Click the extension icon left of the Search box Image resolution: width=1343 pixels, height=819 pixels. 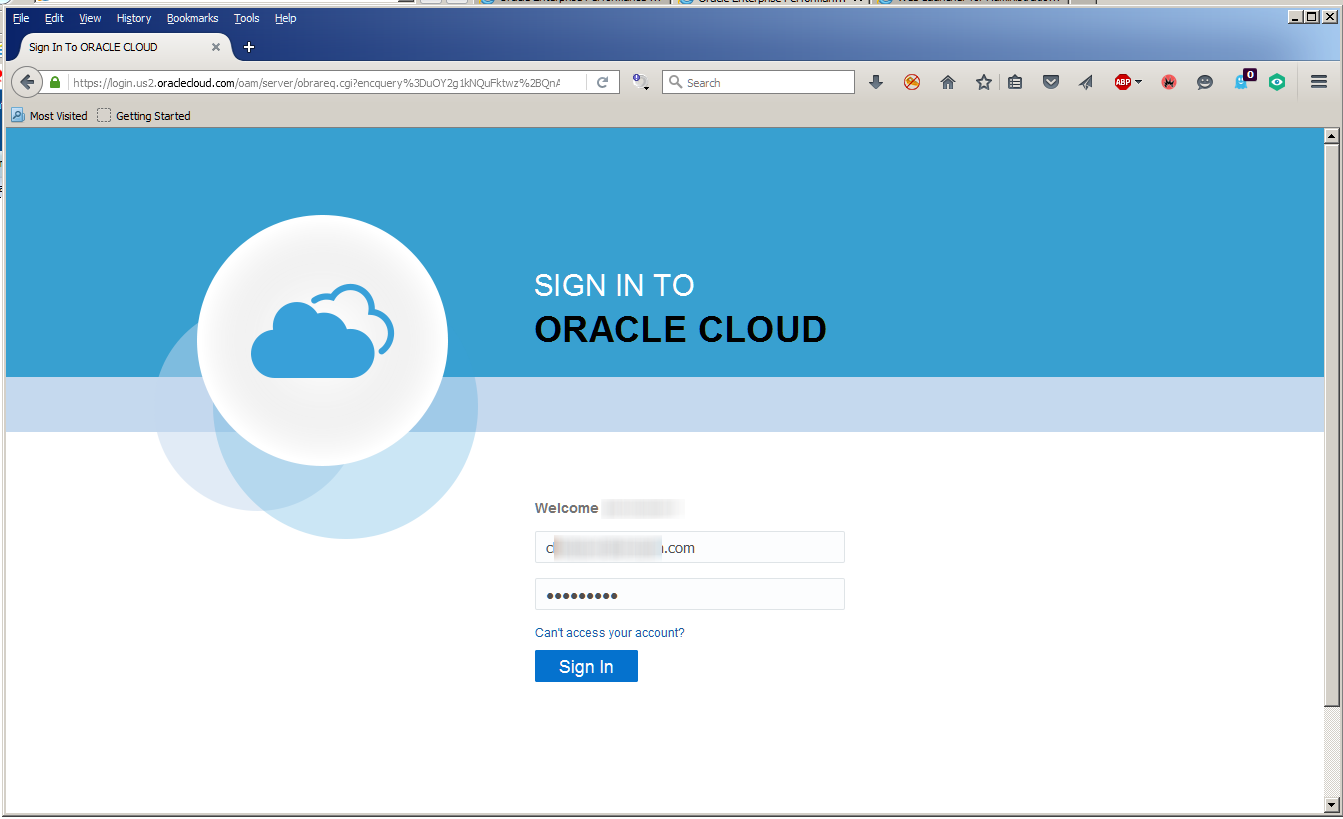tap(640, 83)
